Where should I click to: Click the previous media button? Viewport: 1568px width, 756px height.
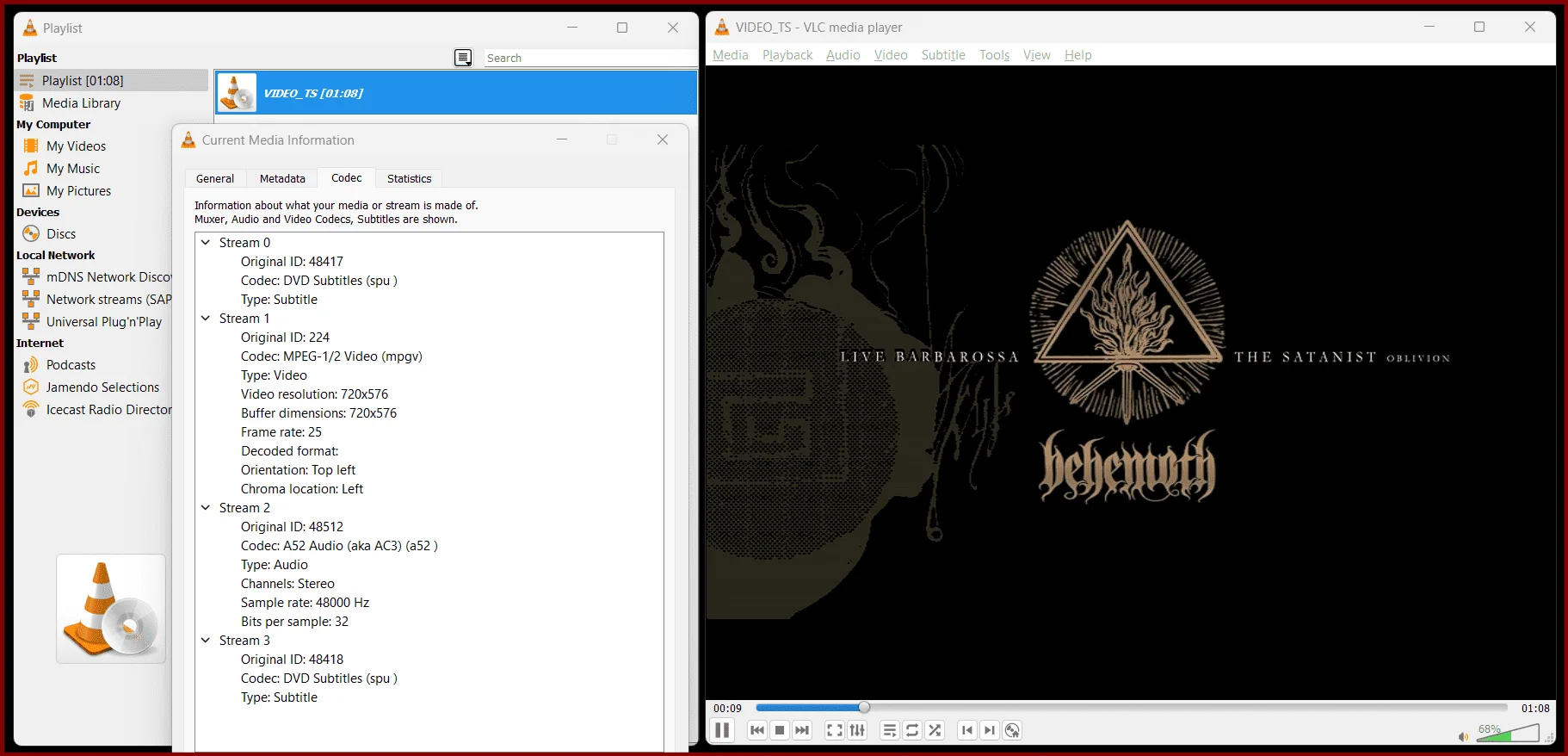point(757,730)
